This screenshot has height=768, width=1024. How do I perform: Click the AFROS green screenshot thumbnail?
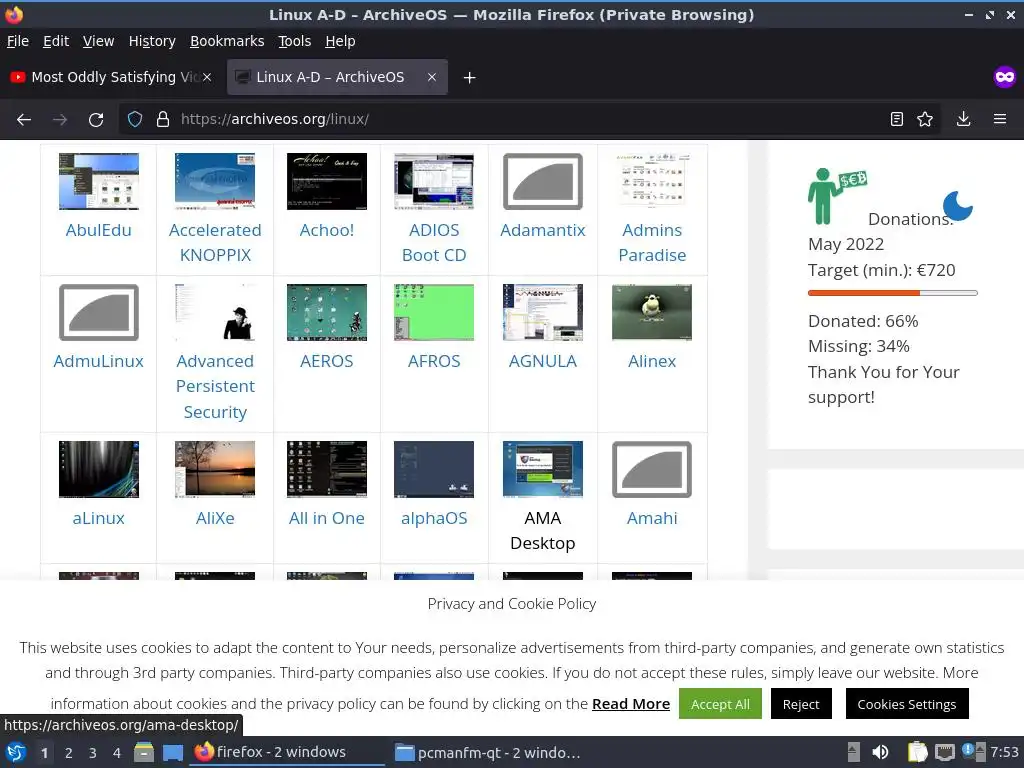(434, 312)
